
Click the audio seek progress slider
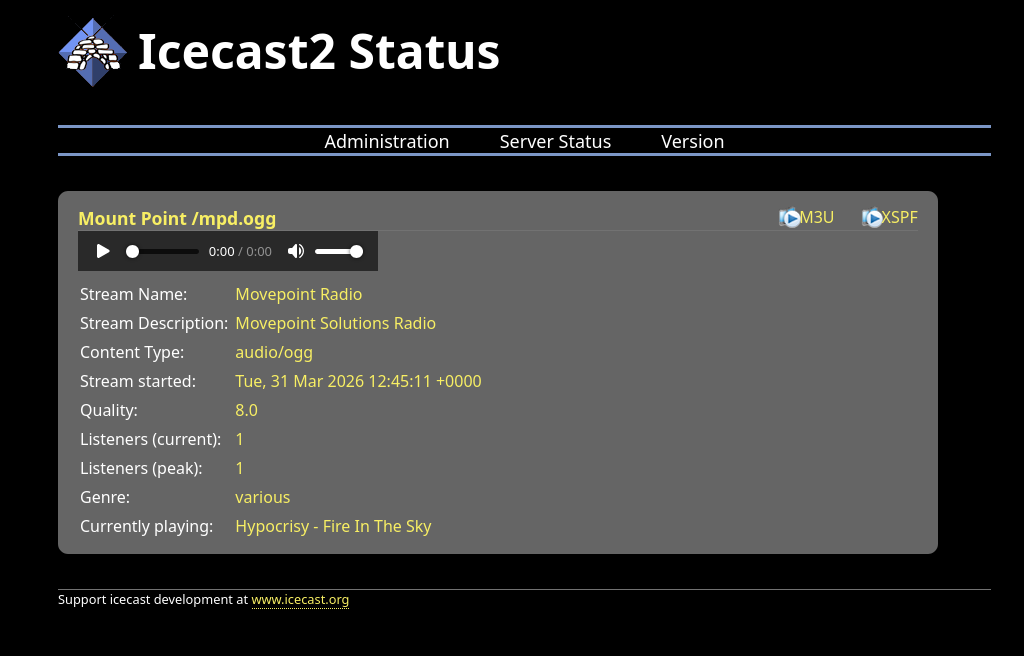point(163,252)
